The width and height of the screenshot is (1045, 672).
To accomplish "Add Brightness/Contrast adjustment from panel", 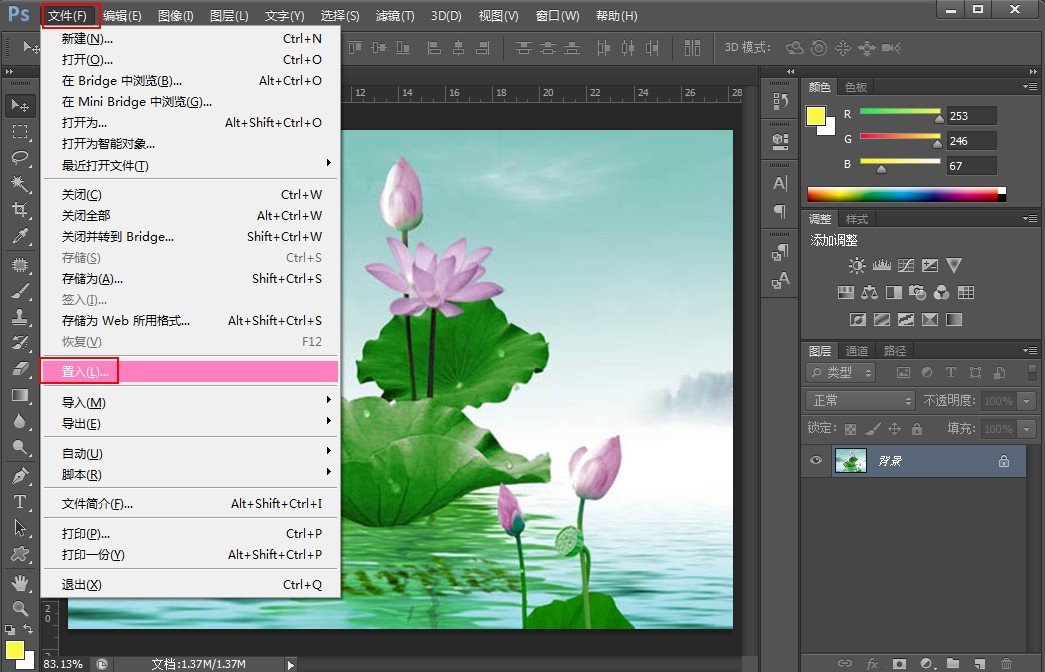I will [x=857, y=266].
